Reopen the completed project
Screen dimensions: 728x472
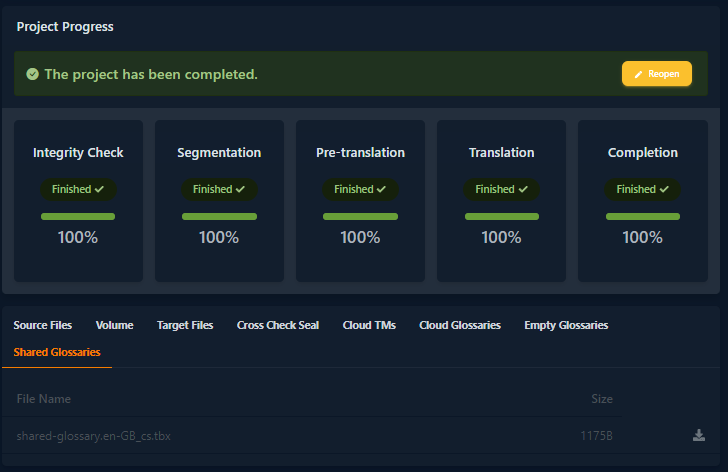click(656, 74)
